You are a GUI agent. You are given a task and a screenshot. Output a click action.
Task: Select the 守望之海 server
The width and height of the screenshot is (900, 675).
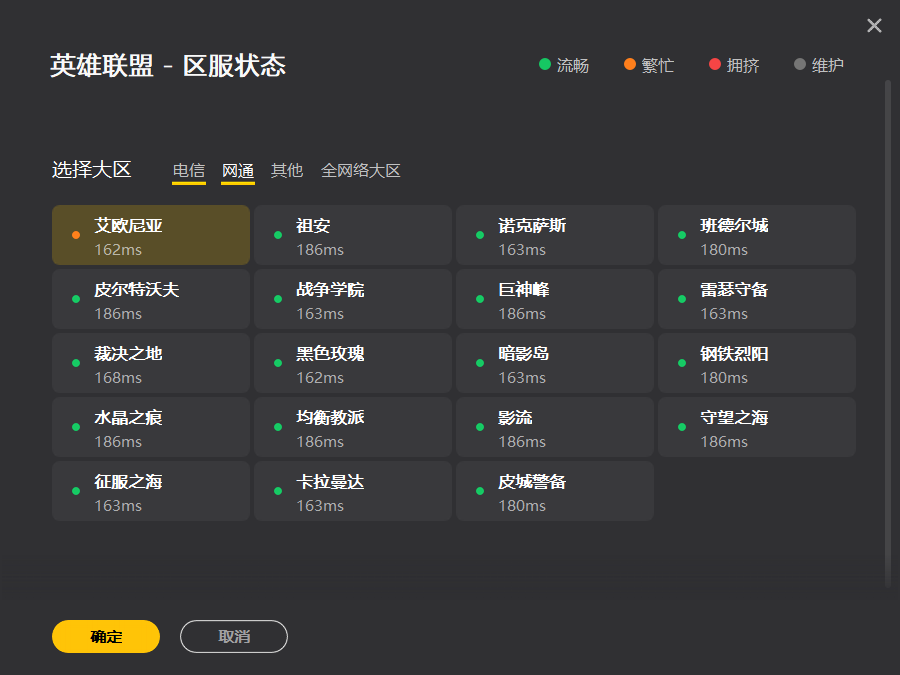757,427
